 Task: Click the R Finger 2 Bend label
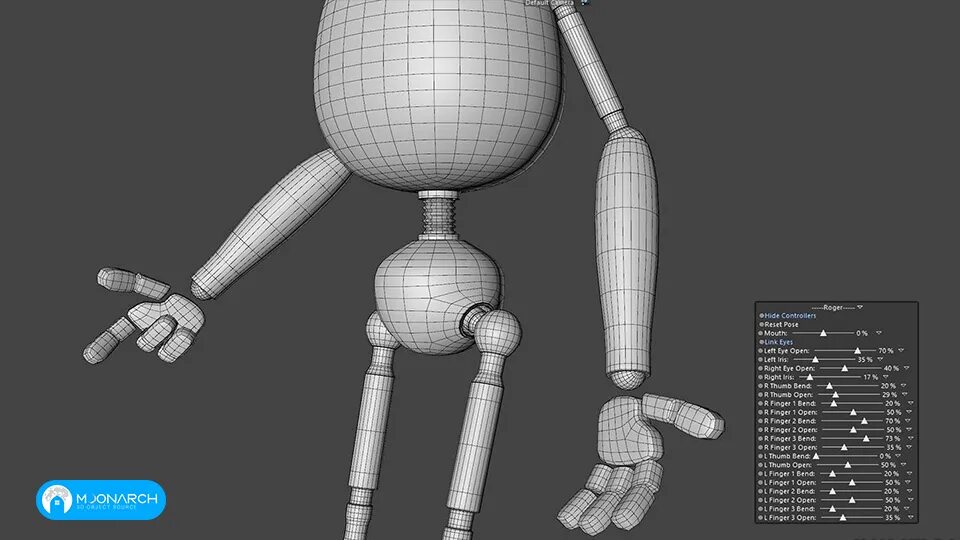pos(790,421)
